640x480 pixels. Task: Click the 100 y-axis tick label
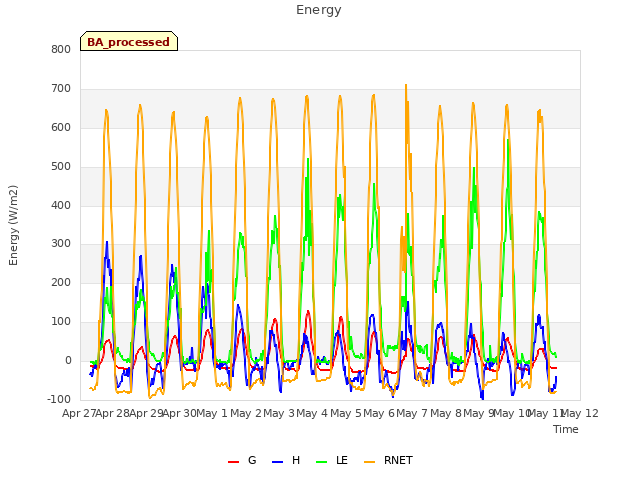coord(61,322)
